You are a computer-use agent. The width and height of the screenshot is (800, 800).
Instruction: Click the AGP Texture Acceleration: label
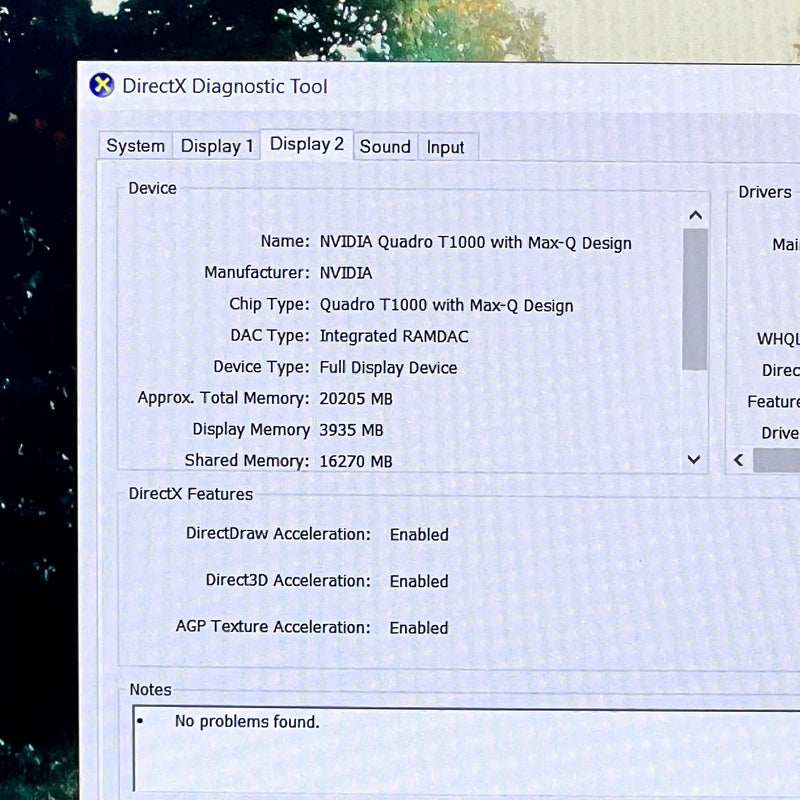(x=273, y=627)
